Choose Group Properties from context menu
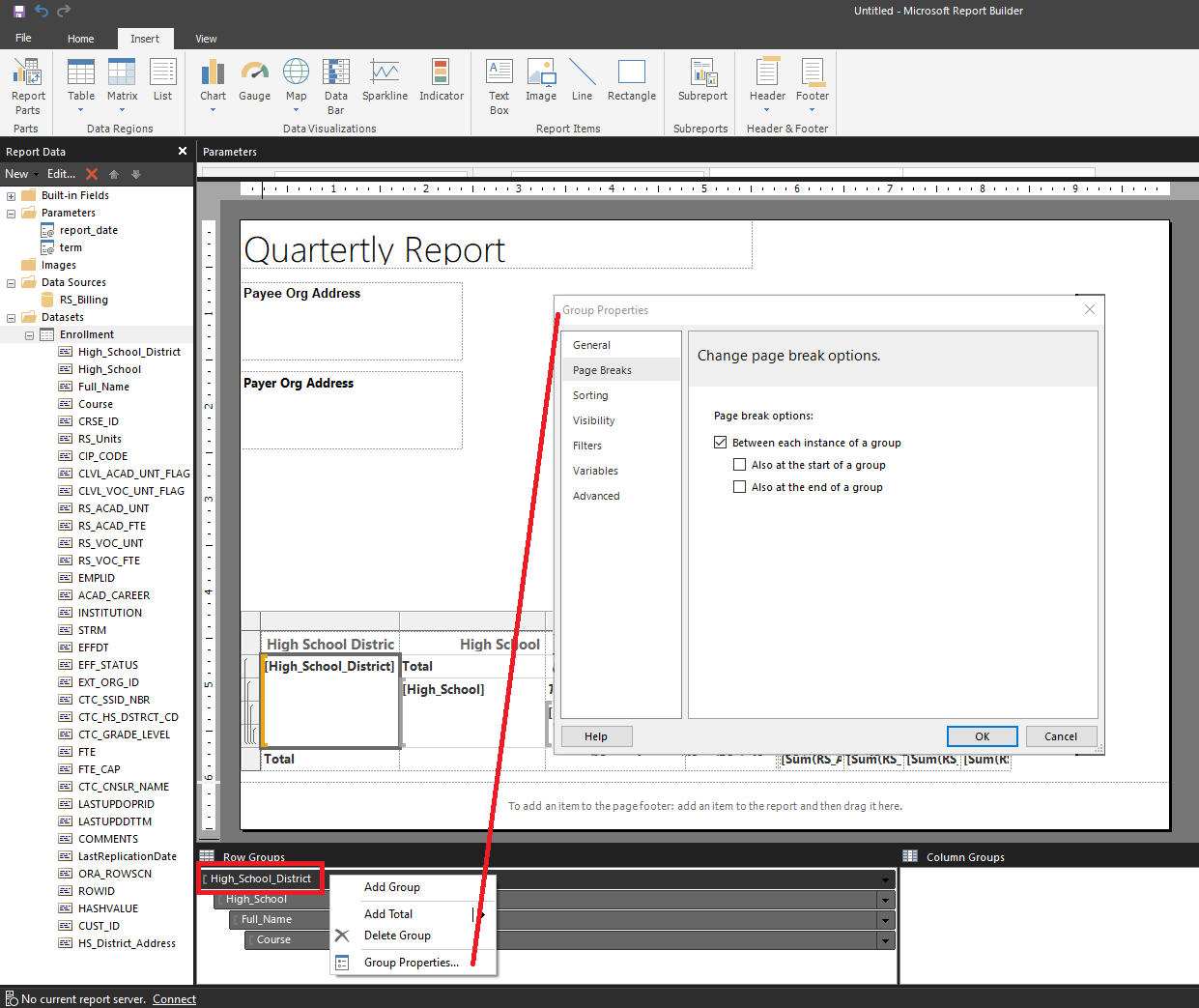1199x1008 pixels. coord(413,963)
